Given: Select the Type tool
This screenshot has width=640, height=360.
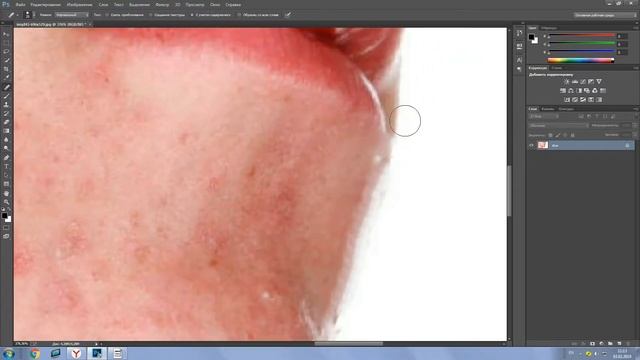Looking at the screenshot, I should tap(6, 167).
